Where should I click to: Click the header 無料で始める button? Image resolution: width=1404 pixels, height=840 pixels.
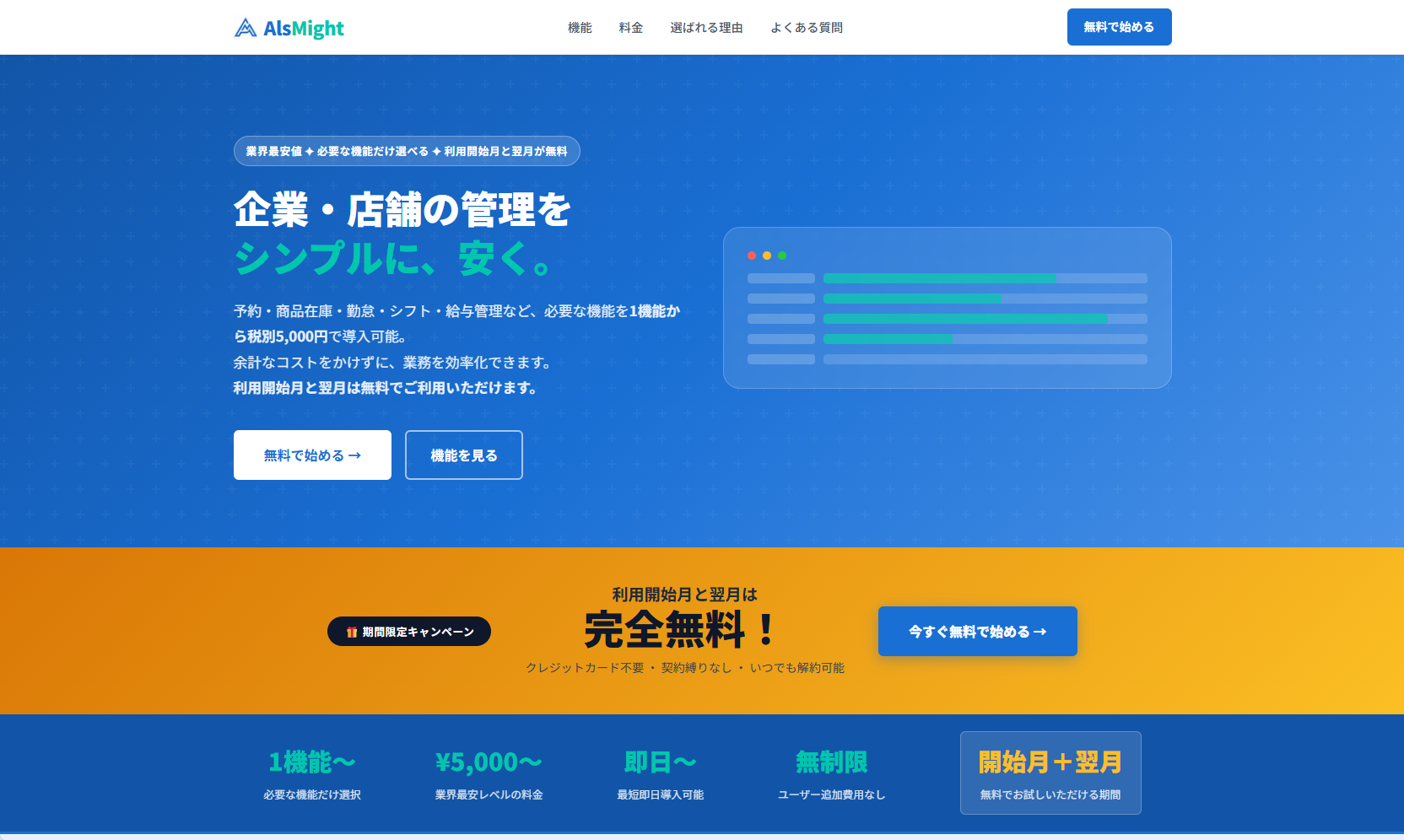tap(1119, 27)
